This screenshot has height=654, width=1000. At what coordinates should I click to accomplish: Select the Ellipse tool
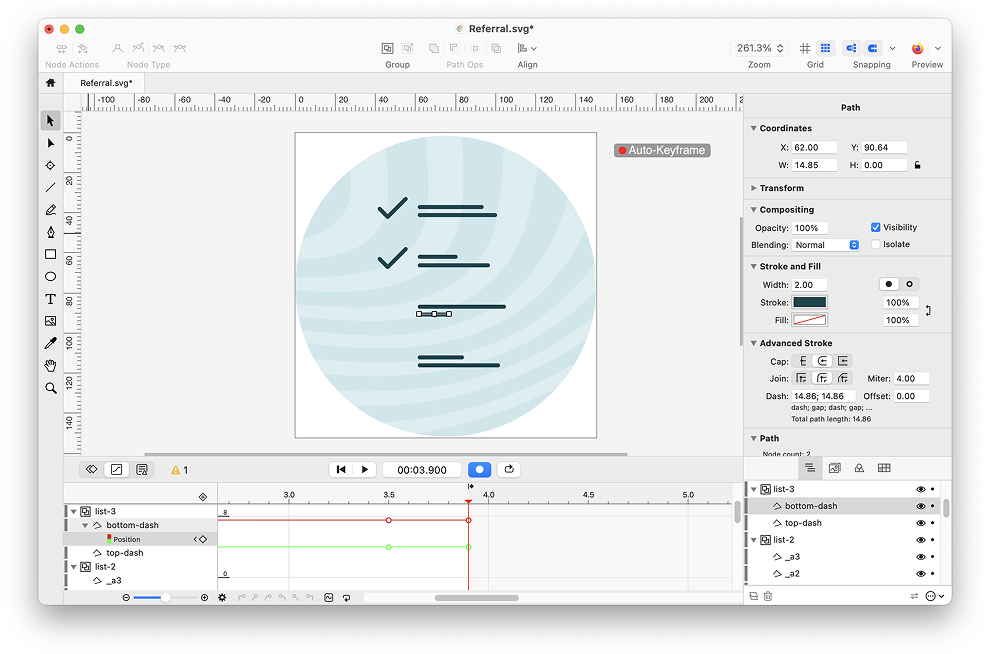50,277
